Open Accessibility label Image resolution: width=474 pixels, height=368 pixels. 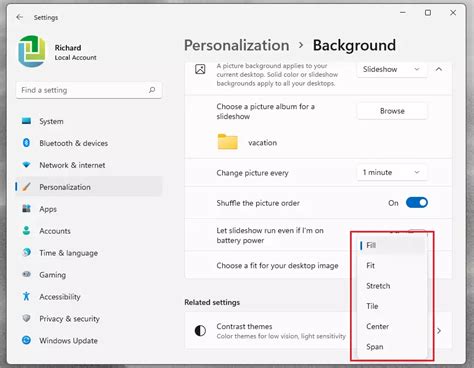(60, 297)
